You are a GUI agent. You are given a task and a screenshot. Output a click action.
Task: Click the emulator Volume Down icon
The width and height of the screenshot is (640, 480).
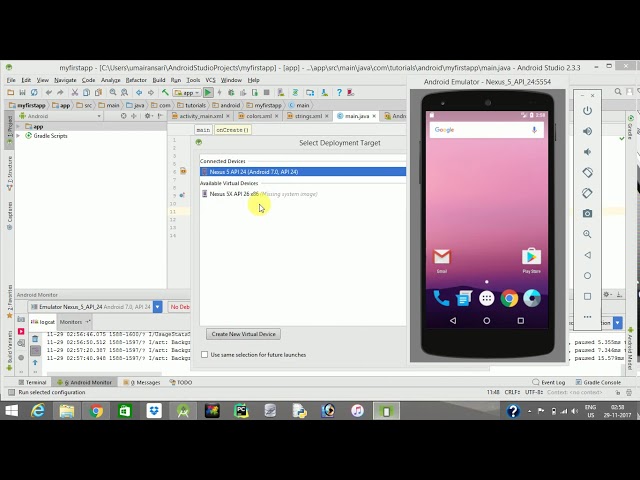click(x=587, y=152)
